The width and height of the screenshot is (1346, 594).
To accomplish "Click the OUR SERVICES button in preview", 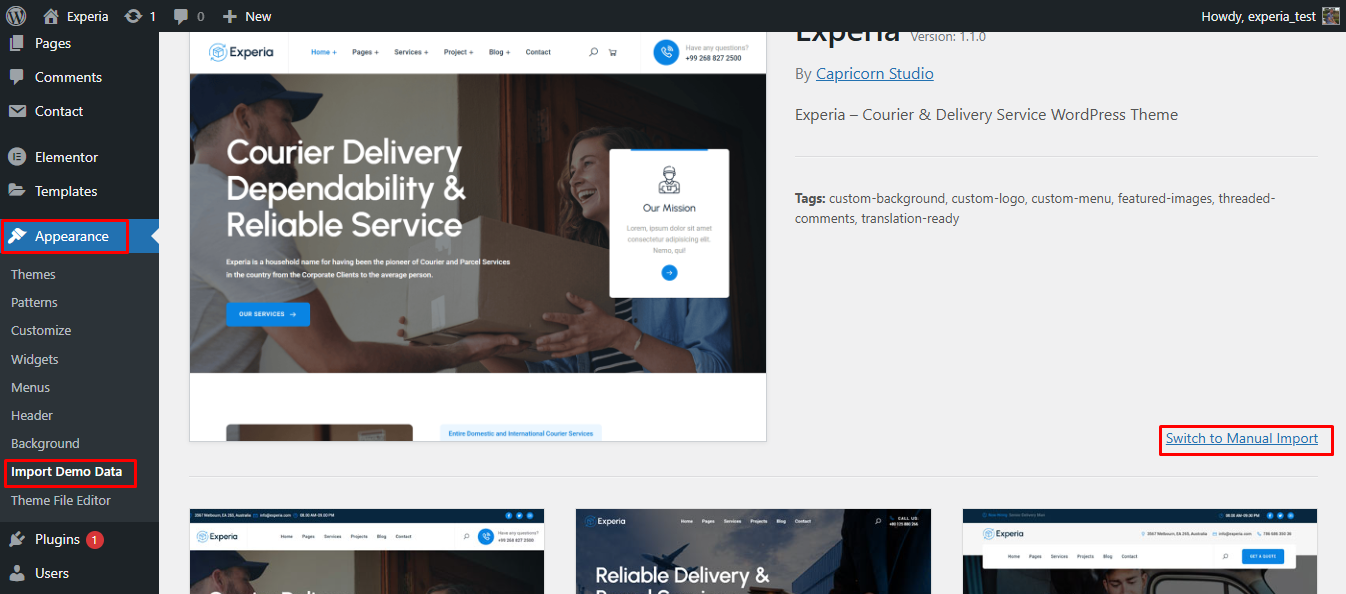I will 268,314.
